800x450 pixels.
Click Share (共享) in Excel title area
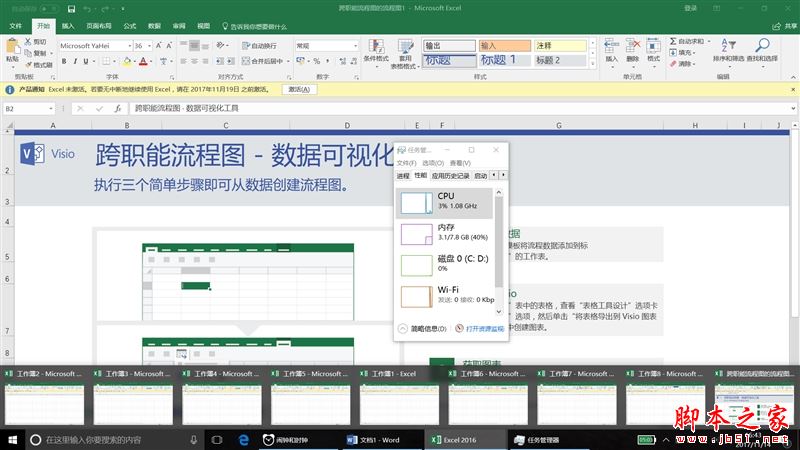(x=785, y=26)
